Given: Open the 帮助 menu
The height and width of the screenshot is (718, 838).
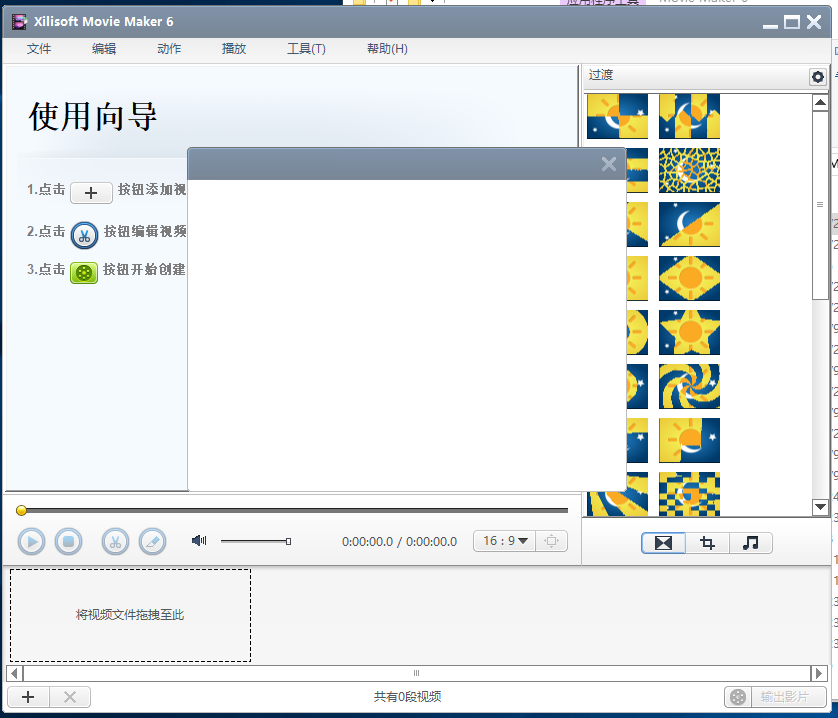Looking at the screenshot, I should (x=386, y=48).
